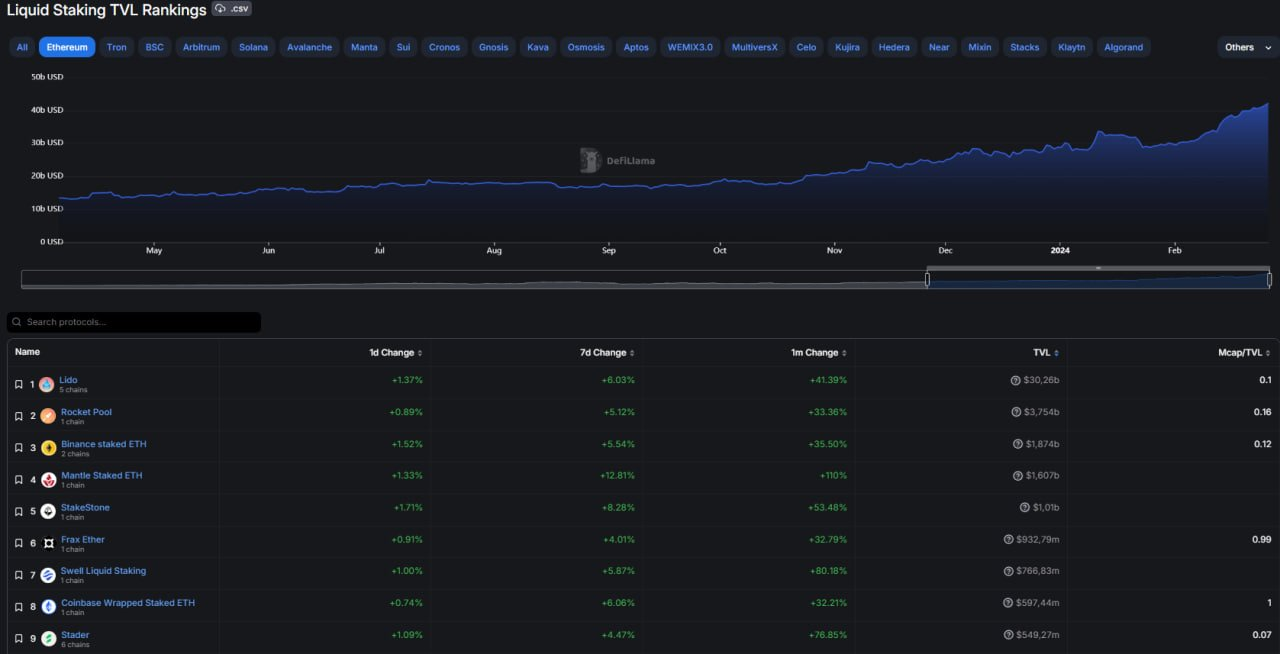Choose the Near chain filter
Image resolution: width=1280 pixels, height=654 pixels.
pyautogui.click(x=939, y=47)
